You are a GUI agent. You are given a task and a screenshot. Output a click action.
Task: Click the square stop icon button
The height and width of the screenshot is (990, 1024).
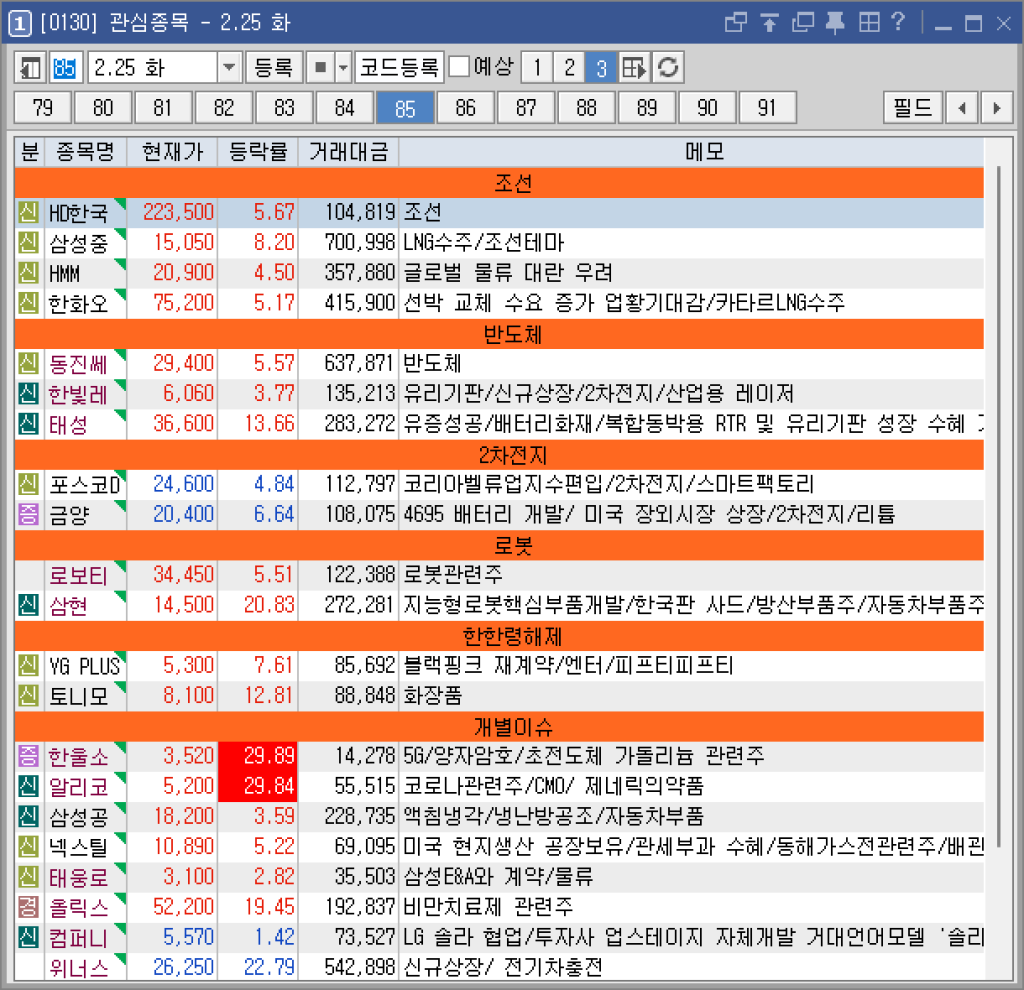pyautogui.click(x=320, y=67)
